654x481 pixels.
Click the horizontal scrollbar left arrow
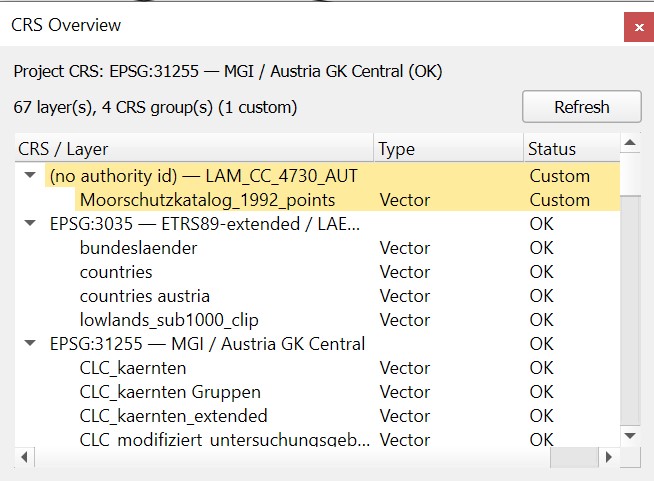point(25,457)
